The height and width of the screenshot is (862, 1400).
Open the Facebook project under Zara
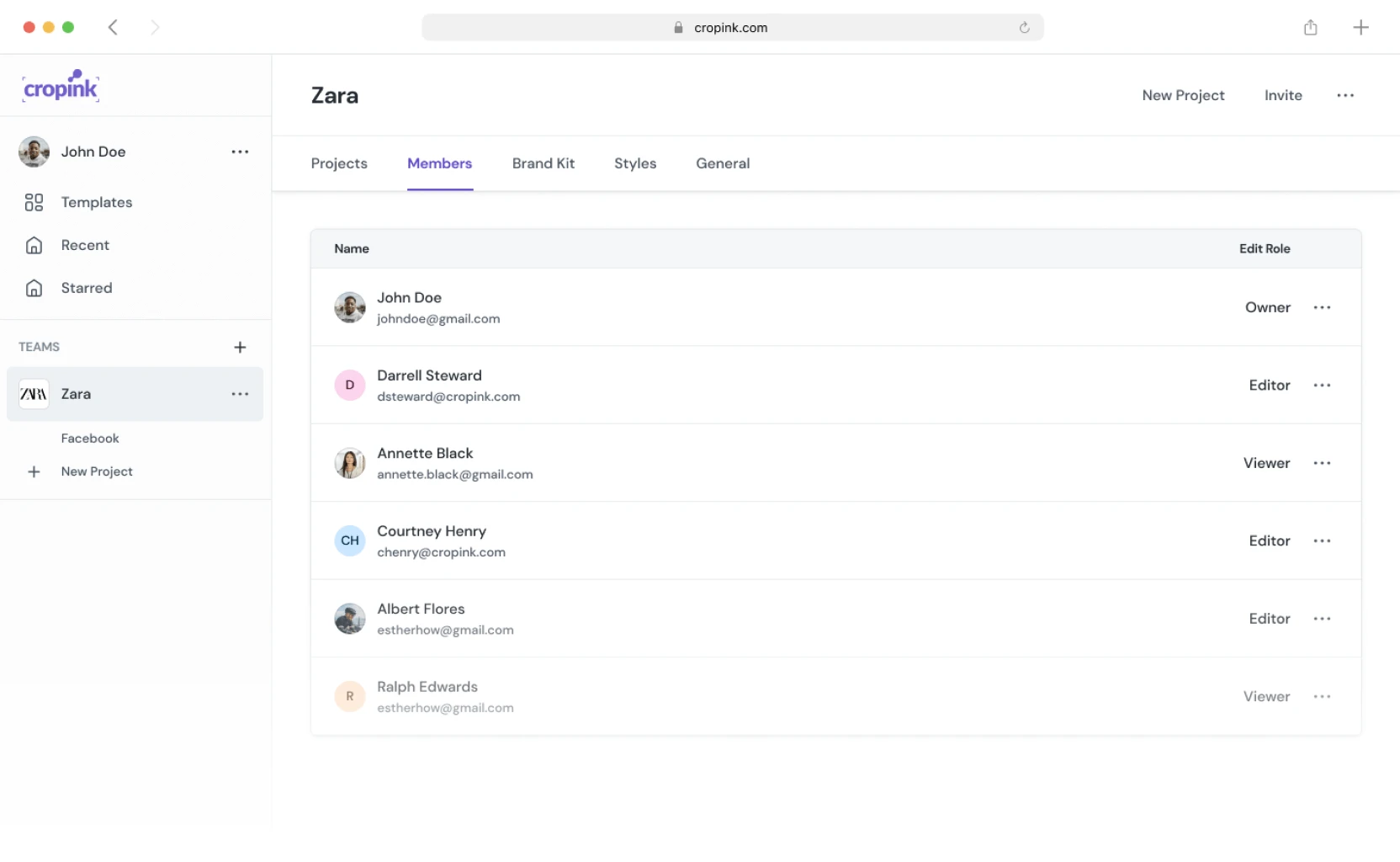coord(90,438)
